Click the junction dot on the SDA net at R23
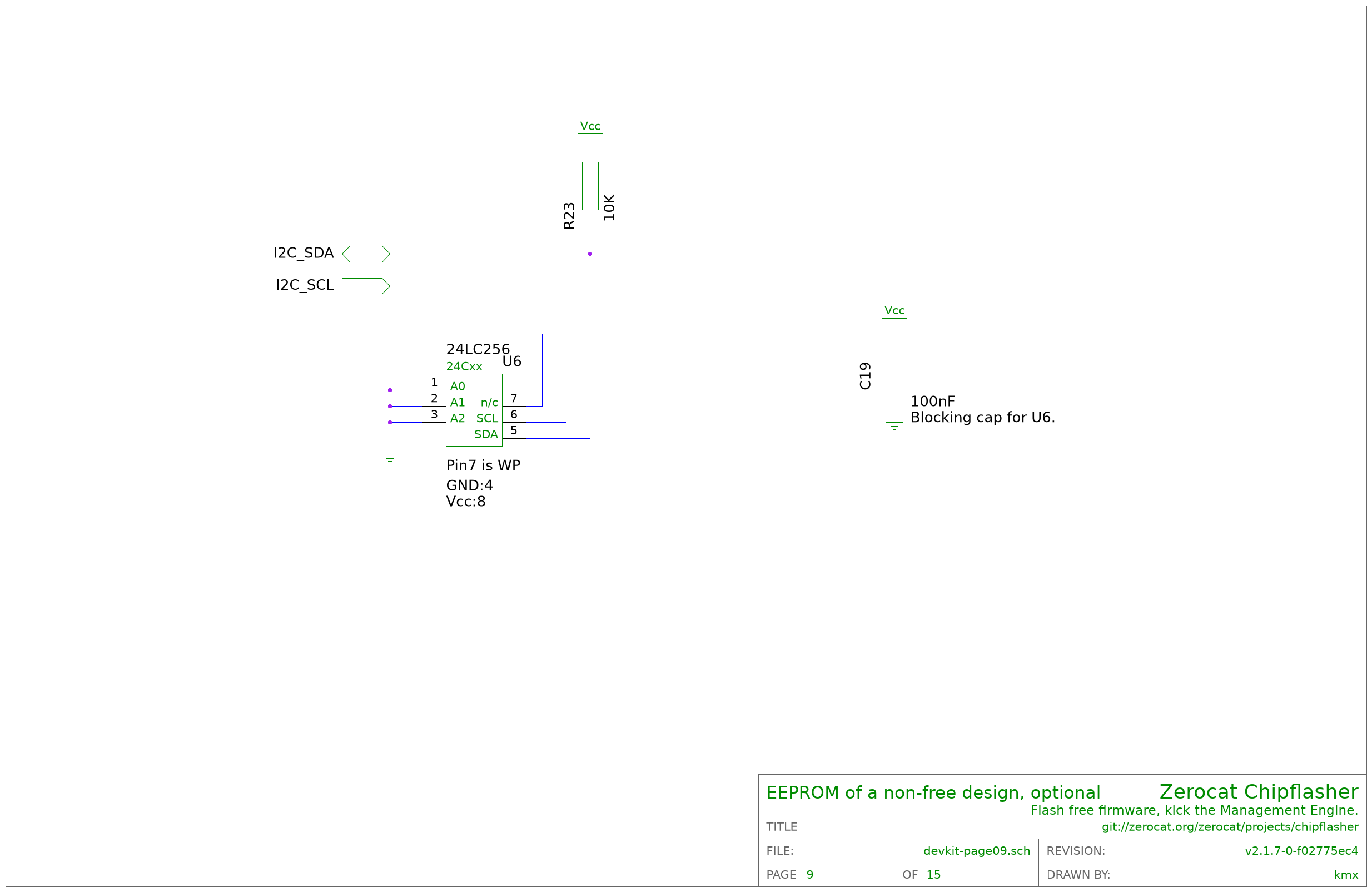The height and width of the screenshot is (892, 1372). (x=590, y=254)
